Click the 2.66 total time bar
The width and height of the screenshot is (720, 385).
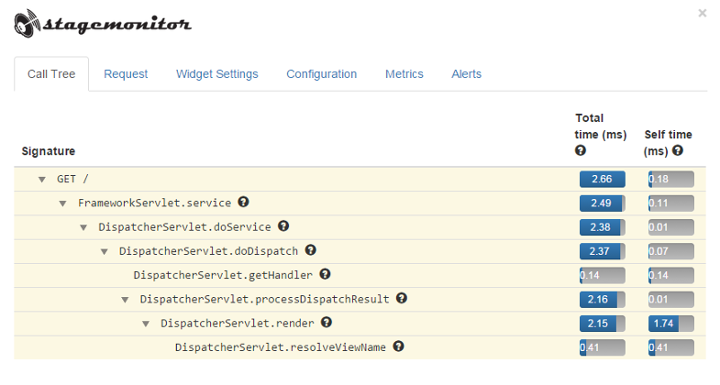(602, 179)
